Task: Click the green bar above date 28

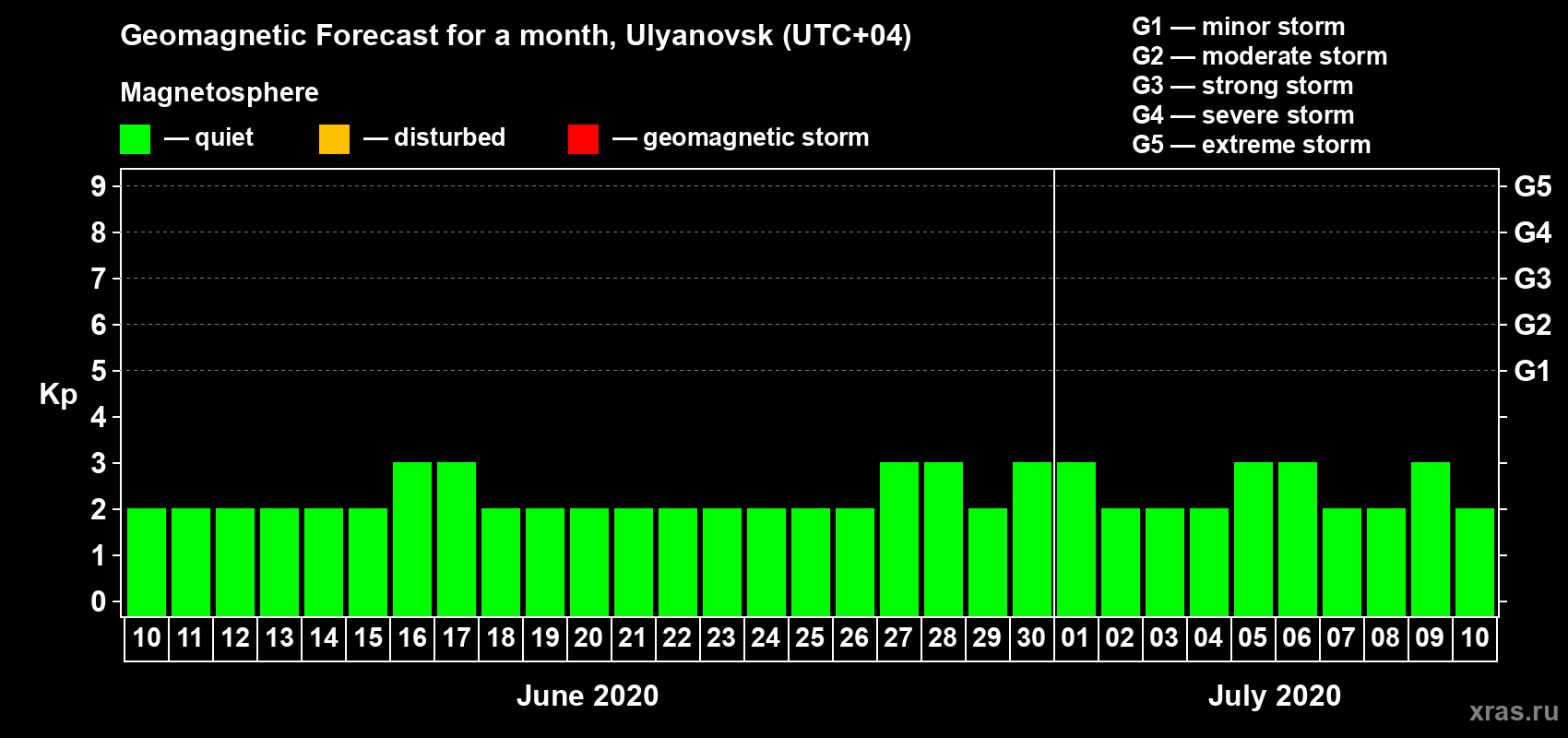Action: point(944,539)
